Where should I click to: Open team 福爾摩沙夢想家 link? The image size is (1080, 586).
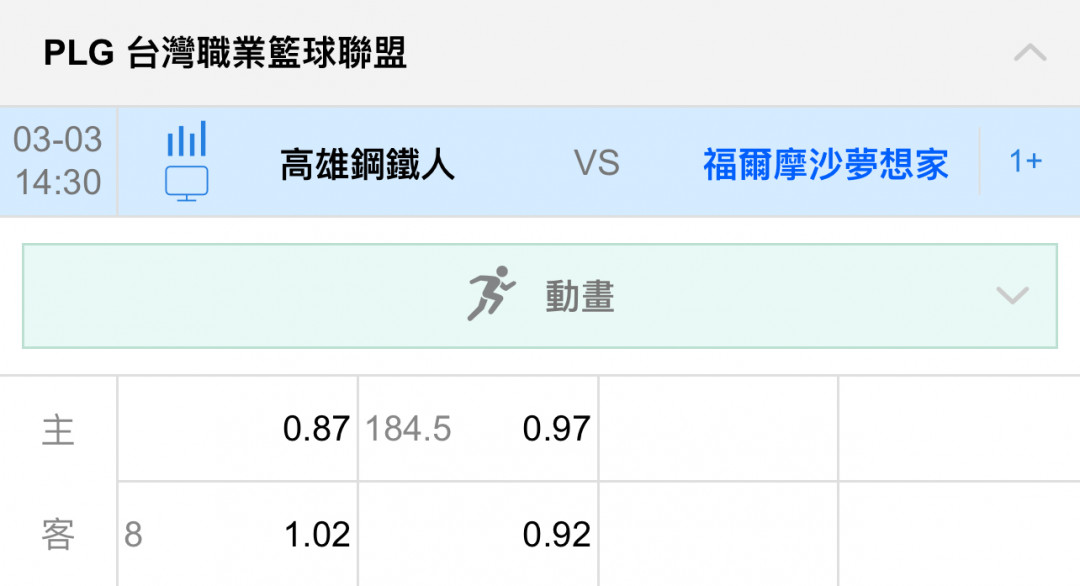pos(825,165)
